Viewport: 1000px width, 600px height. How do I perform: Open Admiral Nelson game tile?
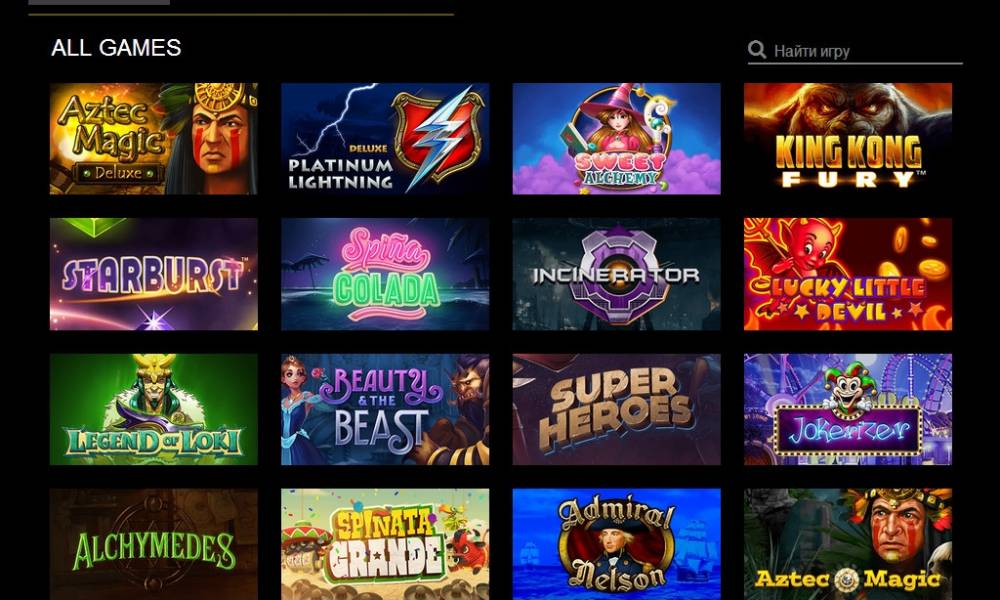pyautogui.click(x=617, y=545)
